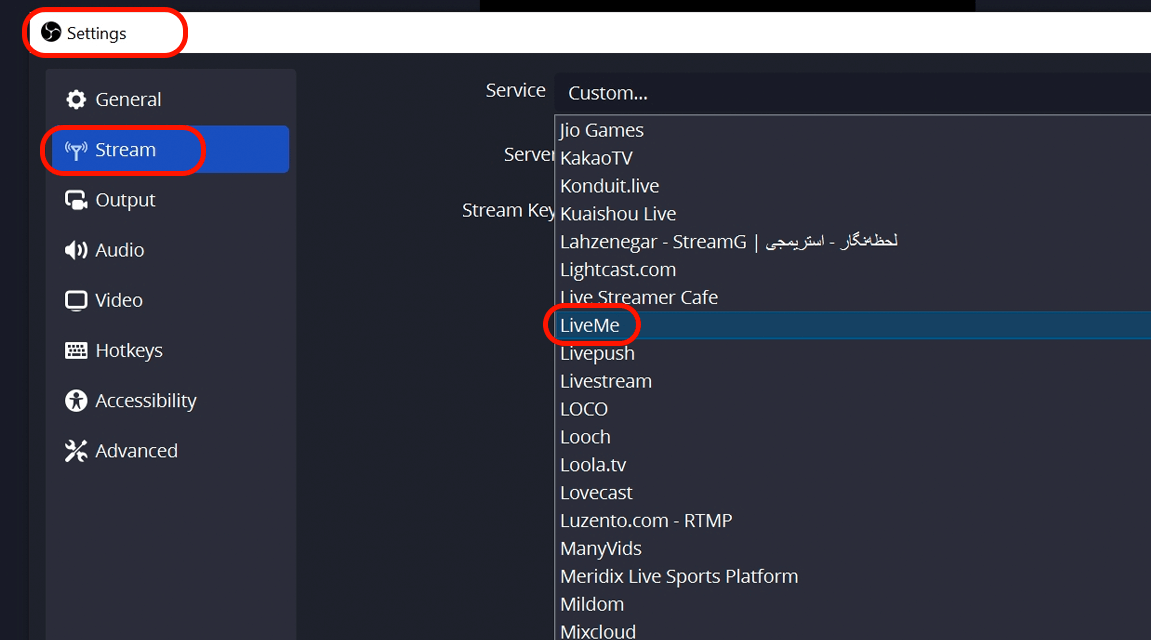
Task: Click the Stream antenna icon
Action: coord(76,150)
